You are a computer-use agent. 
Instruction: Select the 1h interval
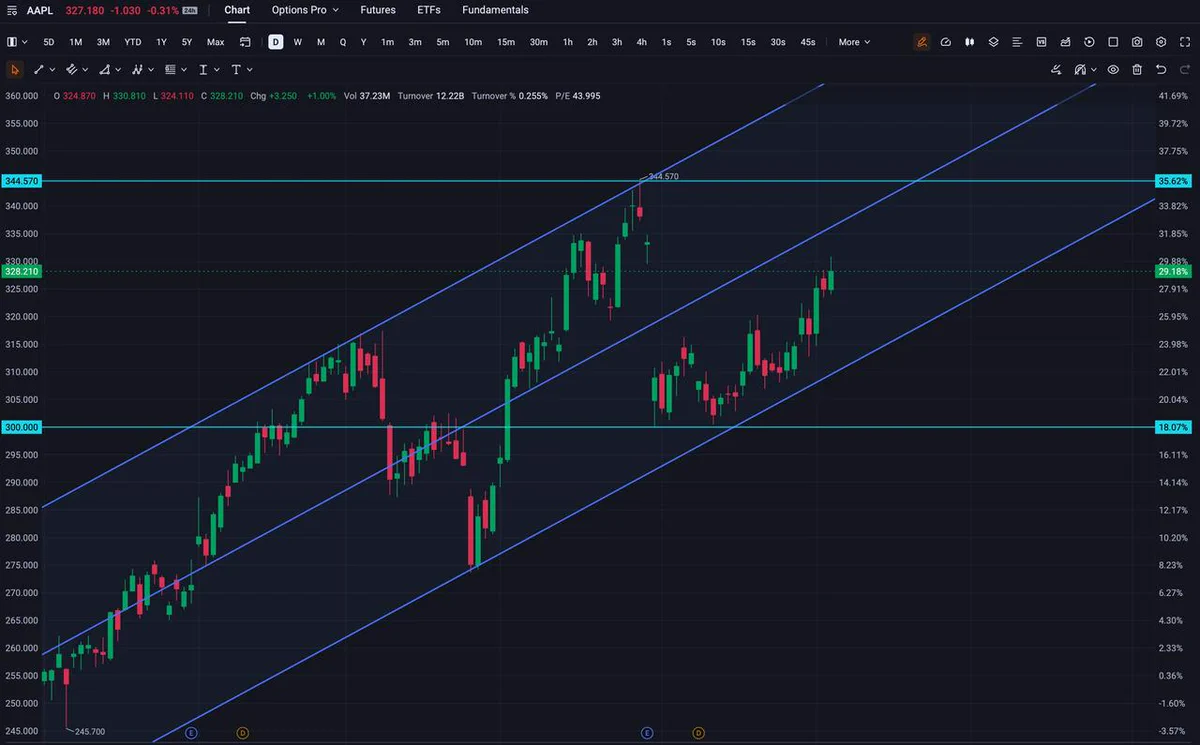pos(568,42)
